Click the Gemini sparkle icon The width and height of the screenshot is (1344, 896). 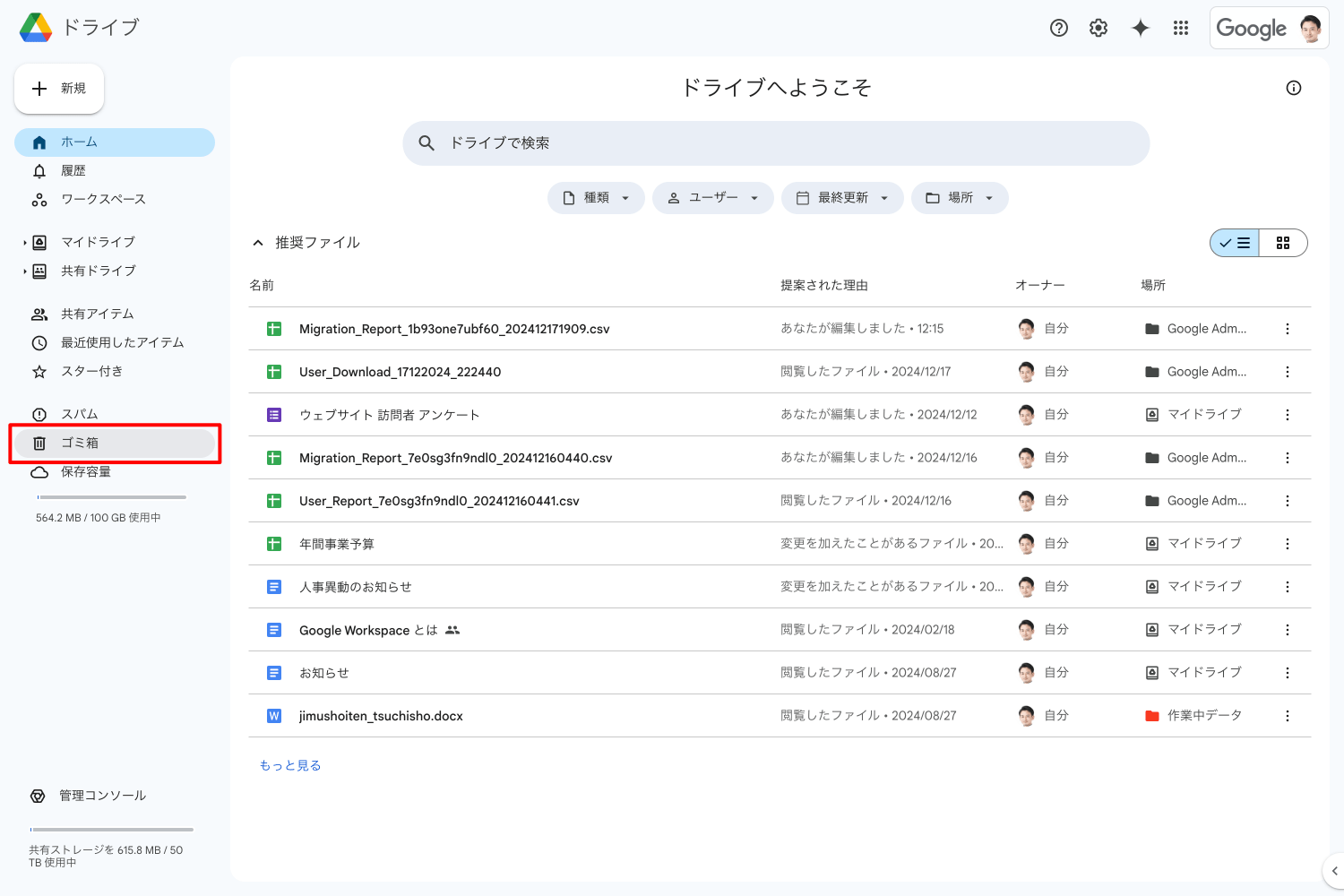point(1140,28)
